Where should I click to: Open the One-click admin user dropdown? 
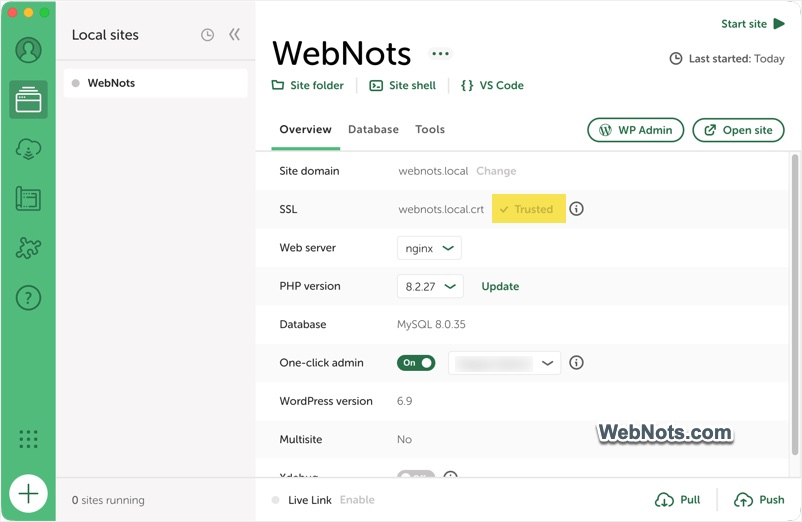(x=504, y=362)
